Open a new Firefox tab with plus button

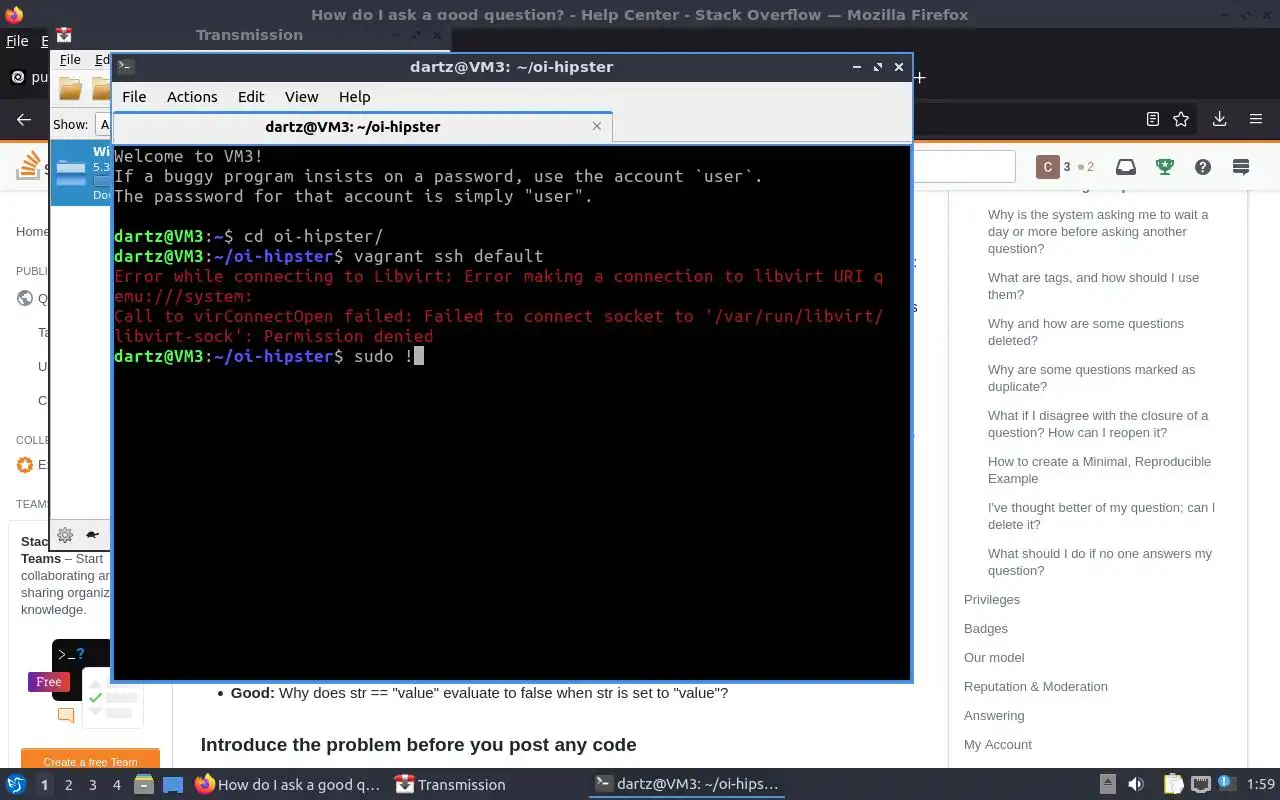919,77
